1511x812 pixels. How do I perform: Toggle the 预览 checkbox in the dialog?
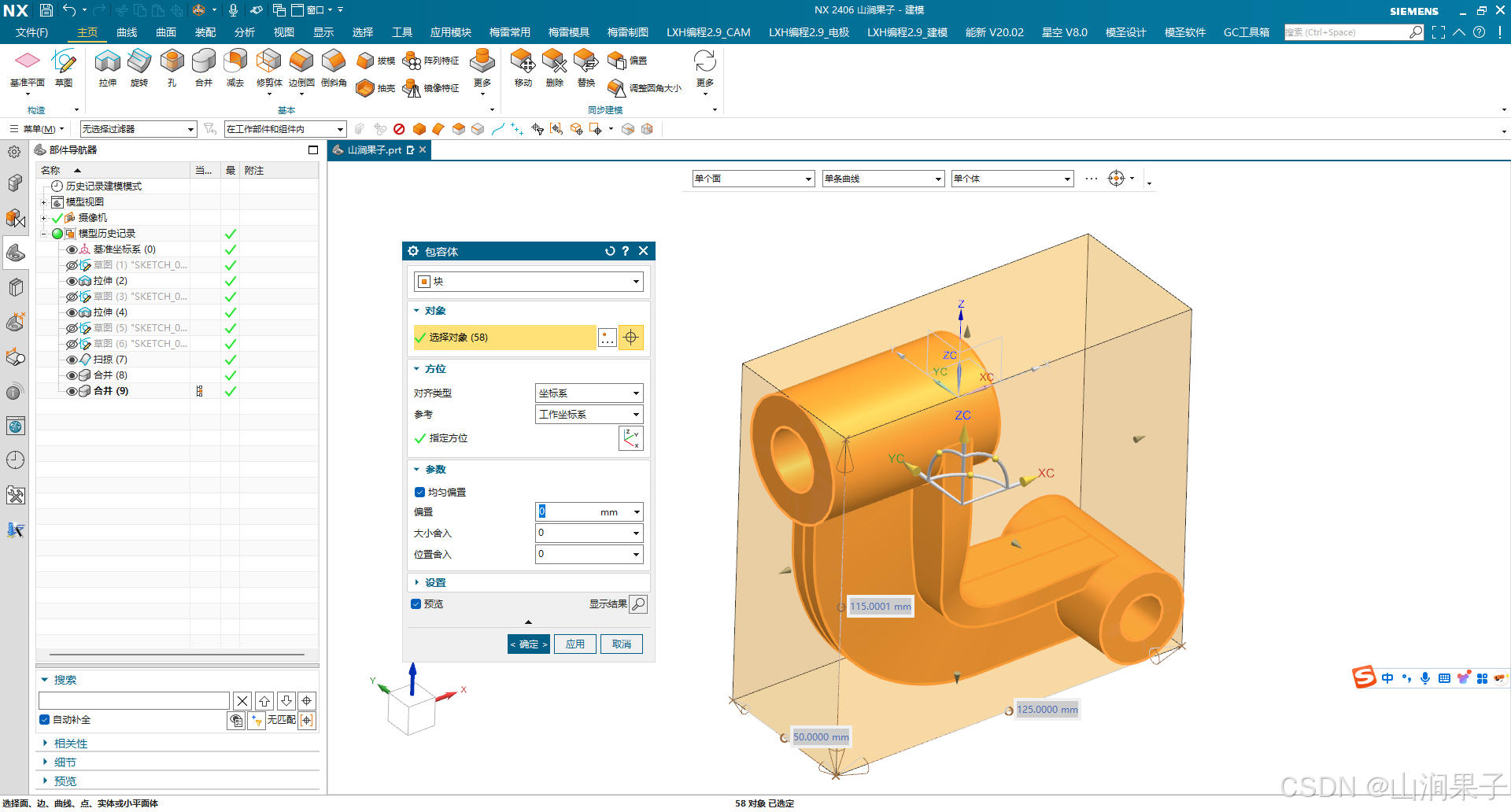(x=416, y=604)
